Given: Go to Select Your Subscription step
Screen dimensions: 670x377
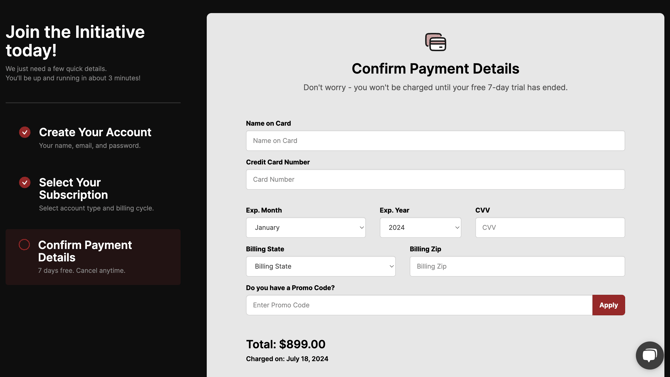Looking at the screenshot, I should point(73,188).
